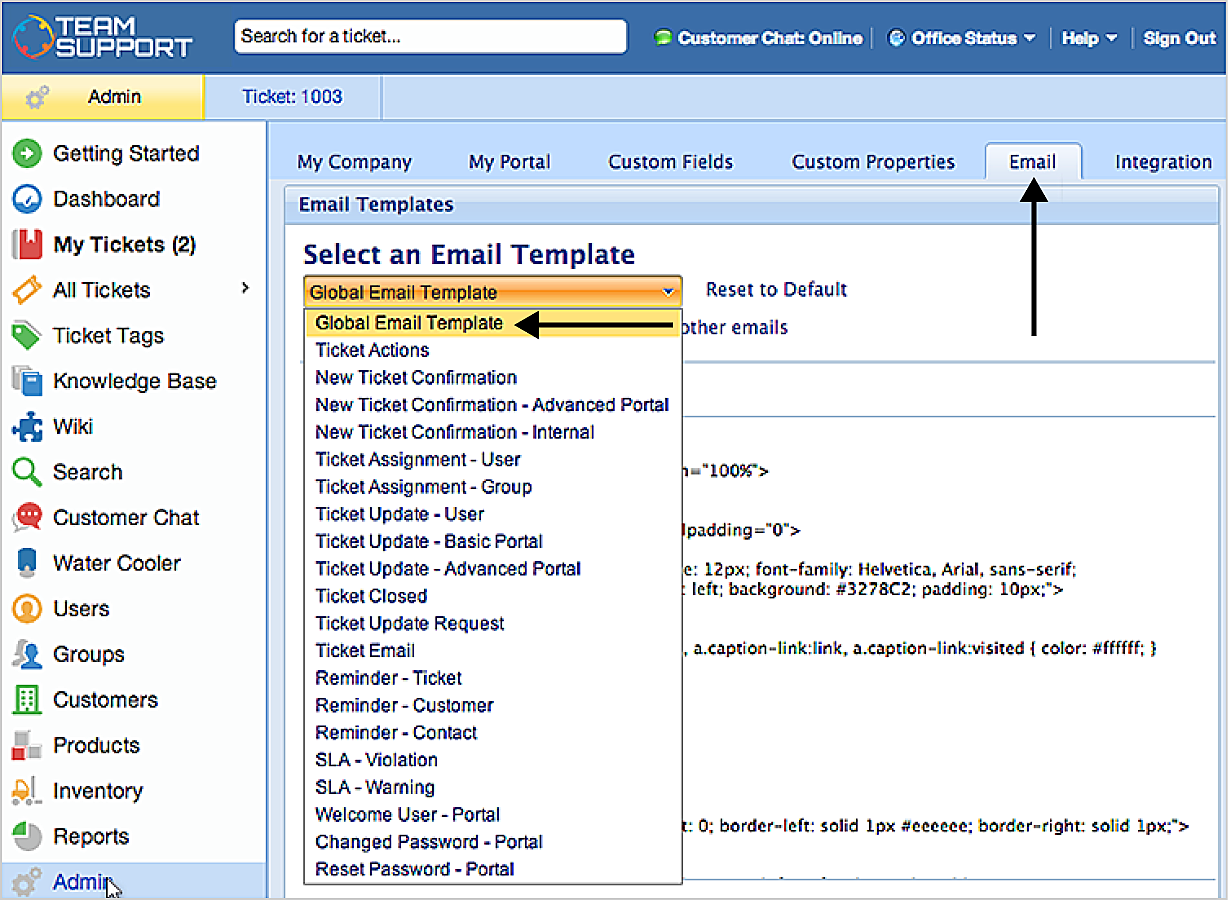1228x900 pixels.
Task: Open the email template combo box
Action: [493, 292]
